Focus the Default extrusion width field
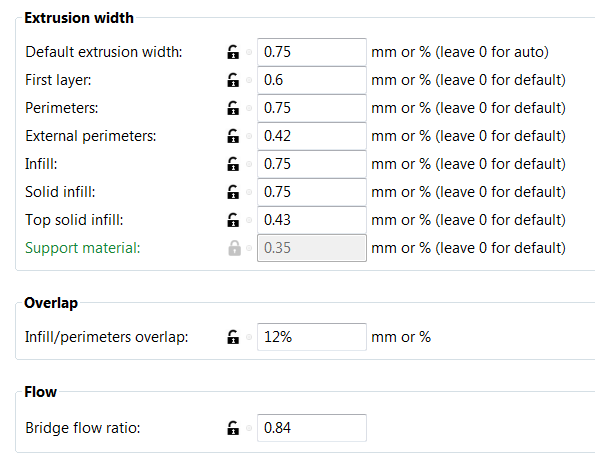 point(312,52)
